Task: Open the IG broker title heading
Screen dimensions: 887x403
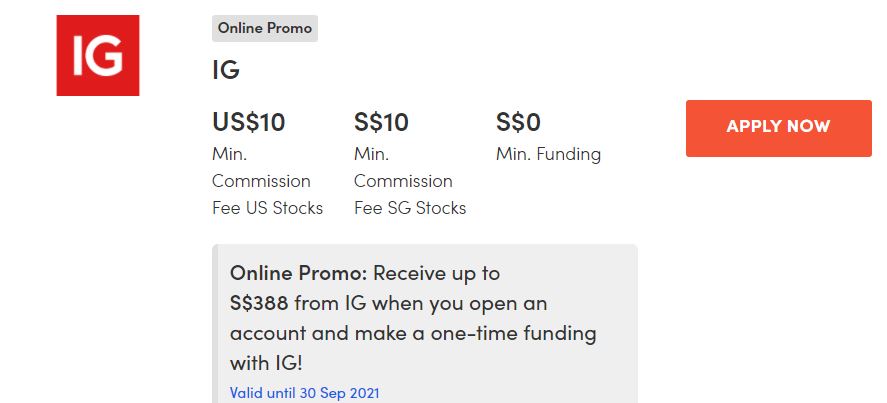Action: (x=226, y=70)
